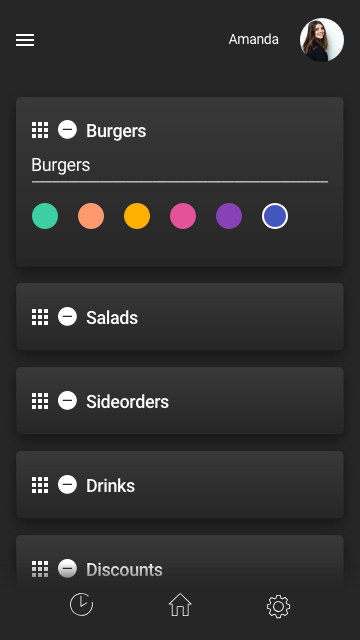Click the drag grid handle for Burgers
This screenshot has height=640, width=360.
click(x=40, y=130)
